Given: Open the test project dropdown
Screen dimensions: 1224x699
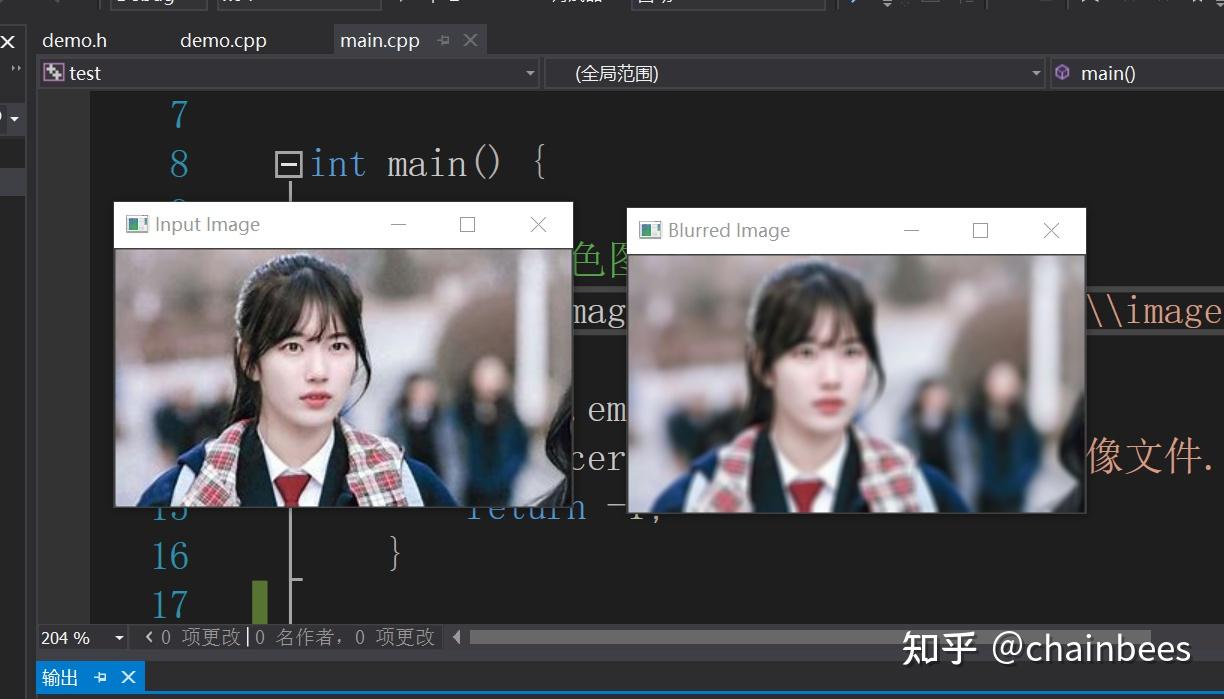Looking at the screenshot, I should (531, 73).
